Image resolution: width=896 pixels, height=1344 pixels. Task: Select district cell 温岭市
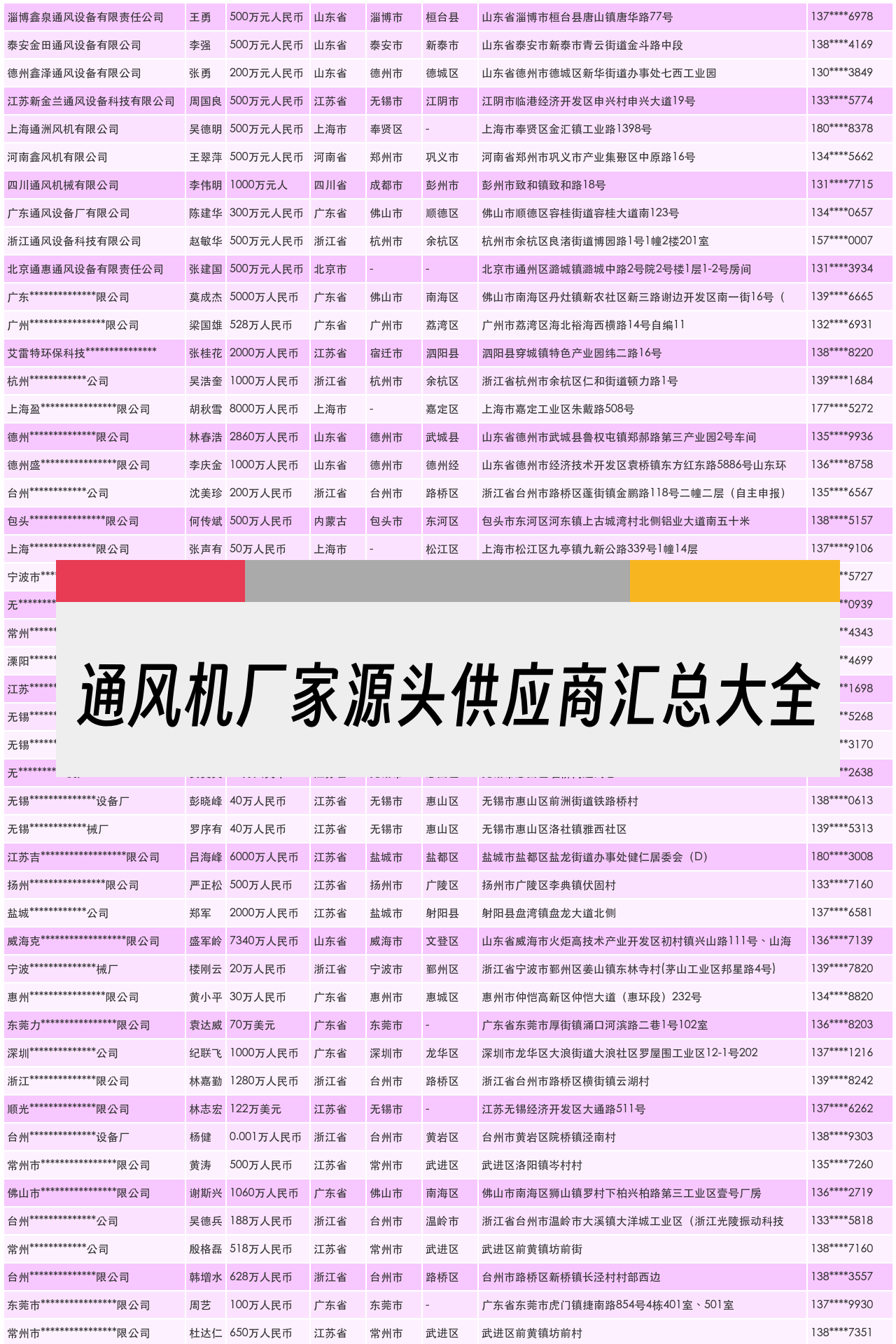tap(442, 1221)
